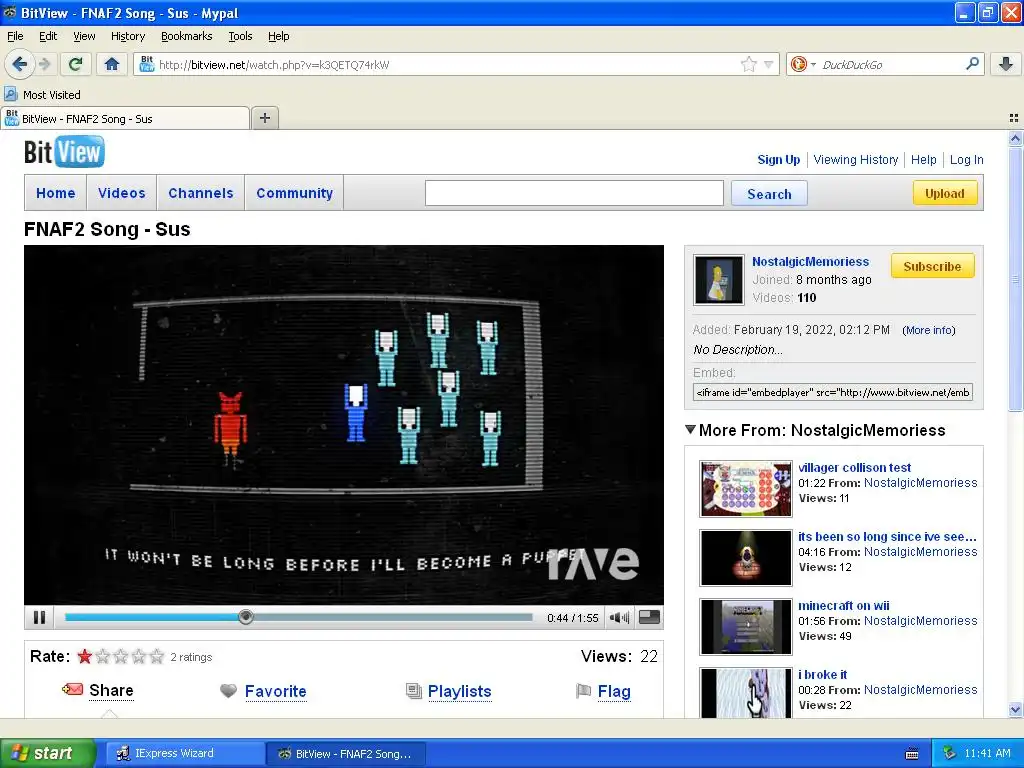Image resolution: width=1024 pixels, height=768 pixels.
Task: Open the Bookmarks menu
Action: click(187, 36)
